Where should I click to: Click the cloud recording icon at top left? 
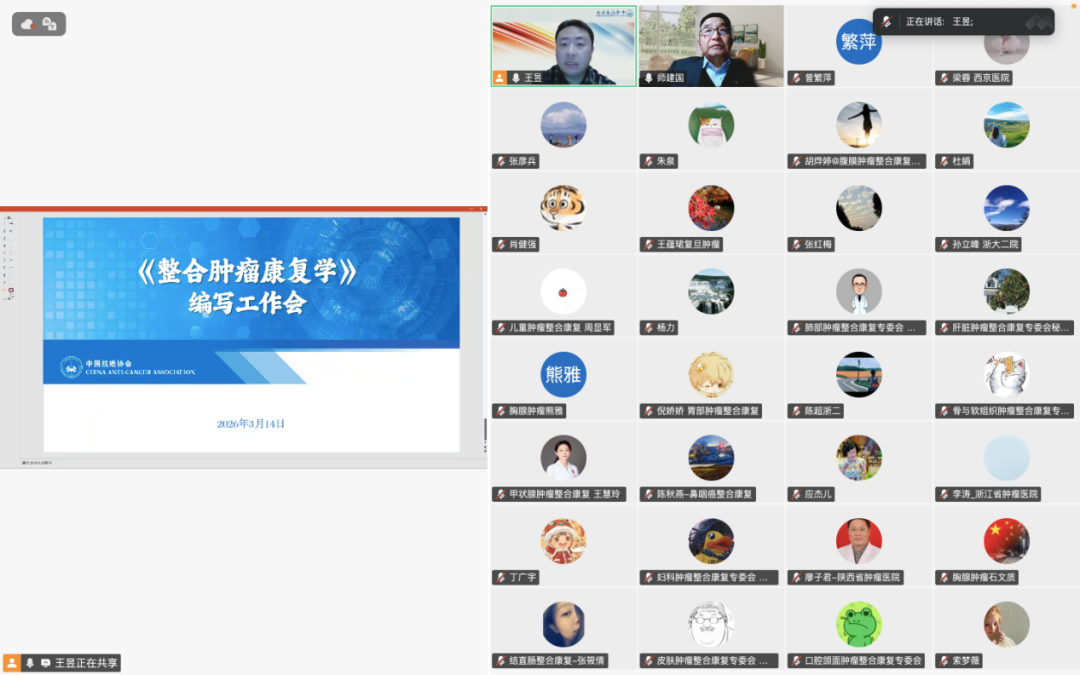pyautogui.click(x=28, y=24)
